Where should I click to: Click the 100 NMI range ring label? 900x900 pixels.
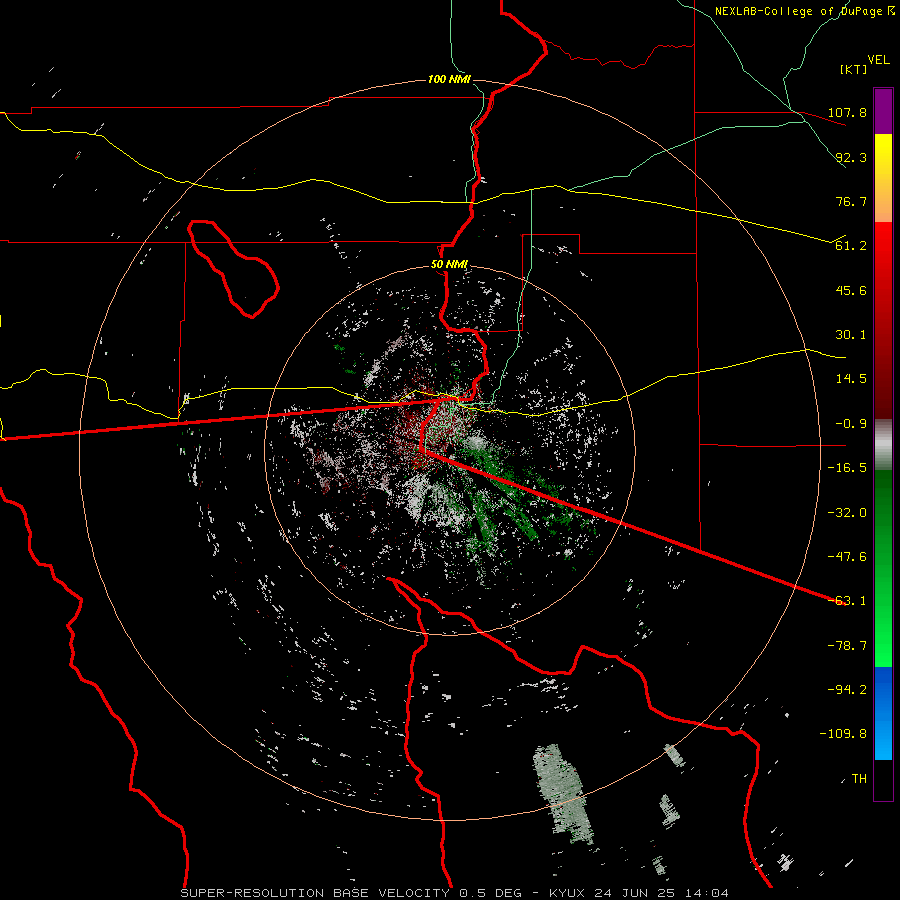[449, 79]
